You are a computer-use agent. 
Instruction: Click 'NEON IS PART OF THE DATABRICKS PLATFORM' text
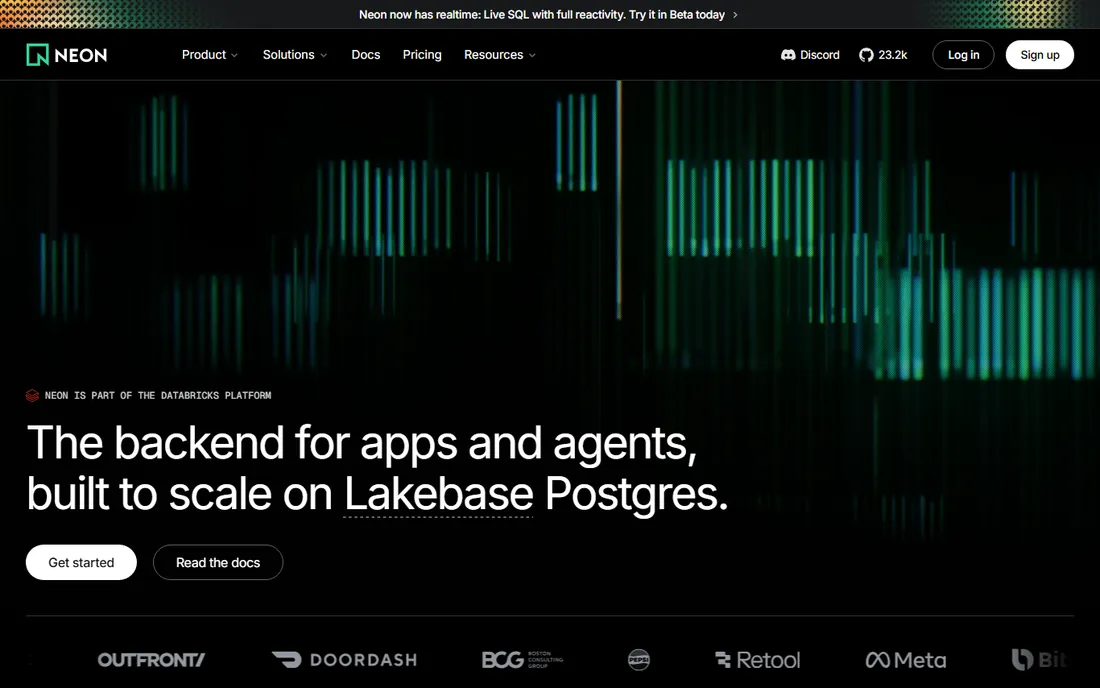(x=158, y=396)
